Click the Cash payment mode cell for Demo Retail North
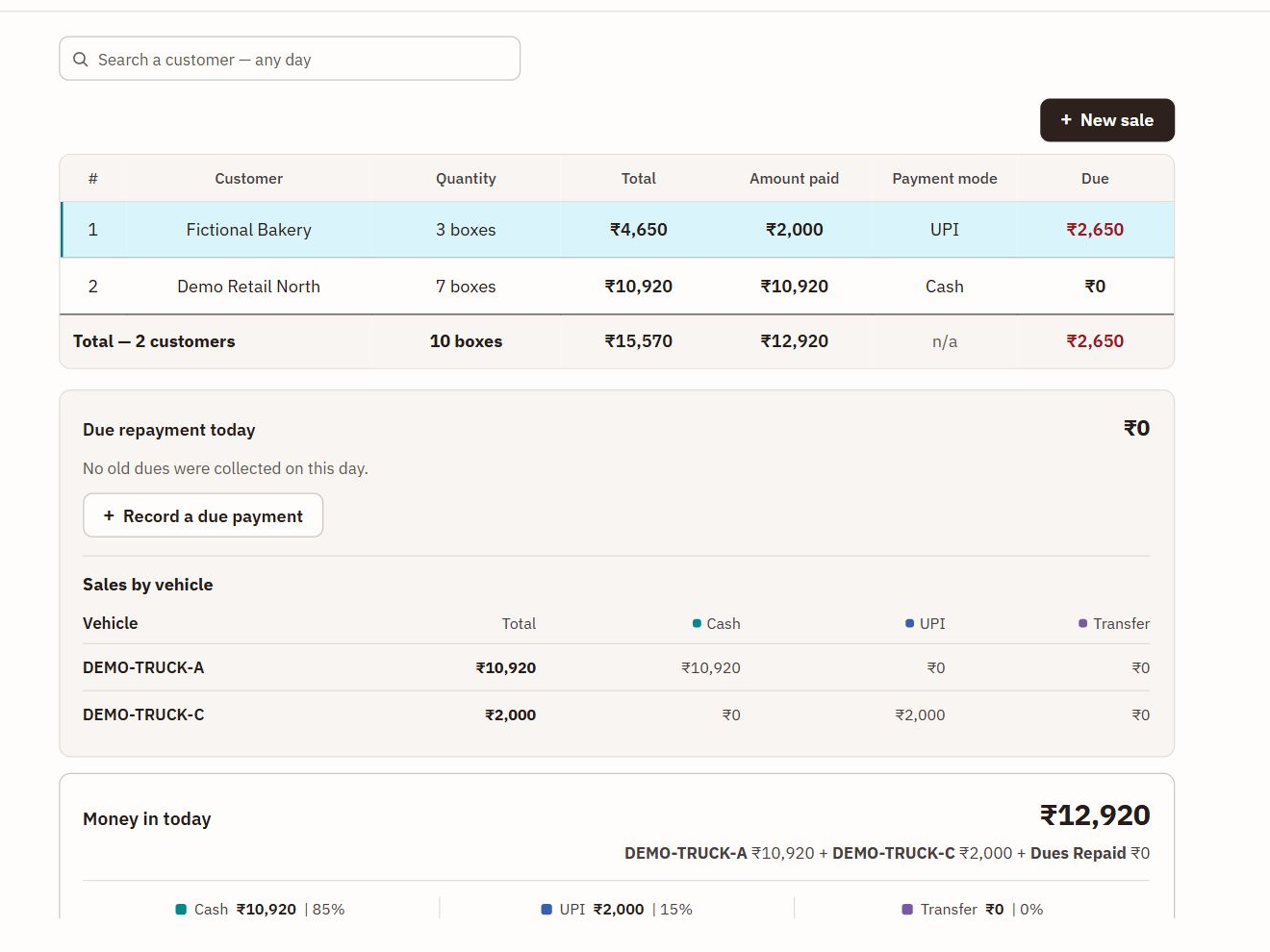The image size is (1270, 952). 945,287
